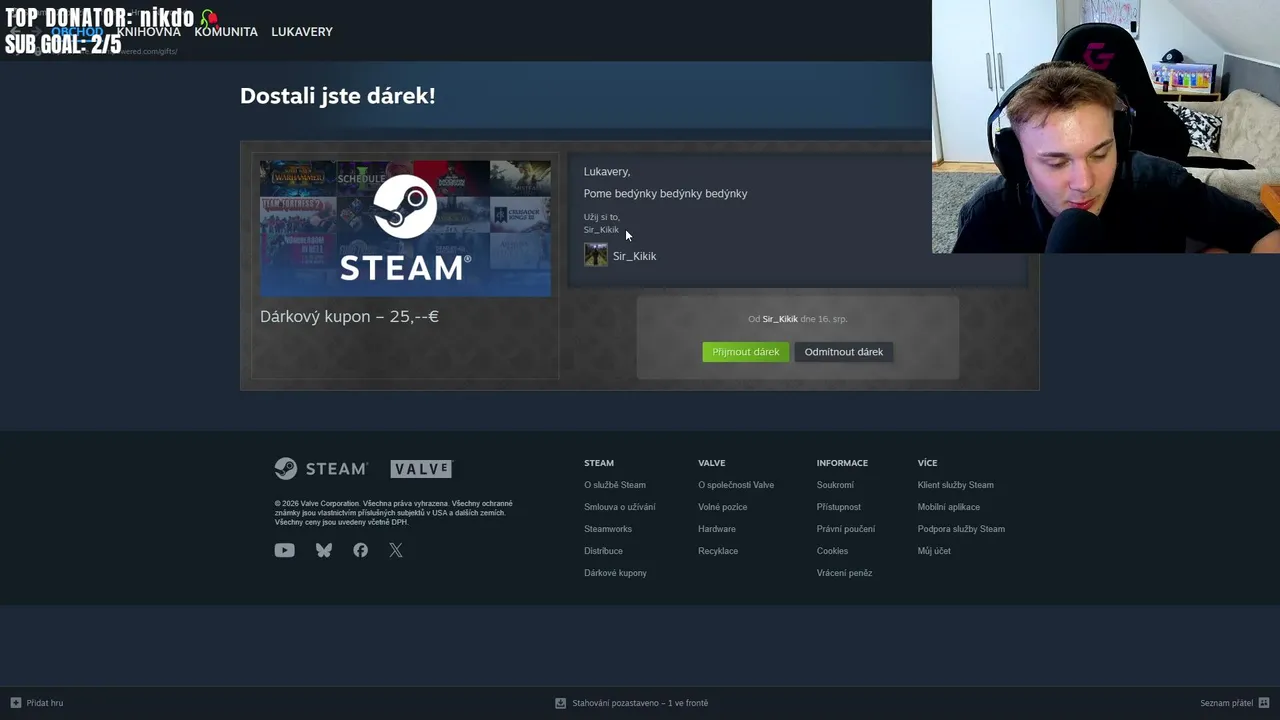The height and width of the screenshot is (720, 1280).
Task: Click the Valve copyright notice text
Action: [394, 513]
